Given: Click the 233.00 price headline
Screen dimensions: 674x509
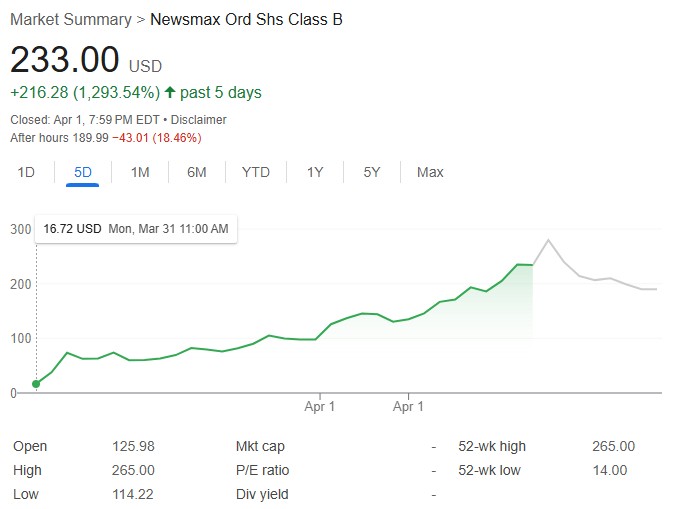Looking at the screenshot, I should point(64,59).
